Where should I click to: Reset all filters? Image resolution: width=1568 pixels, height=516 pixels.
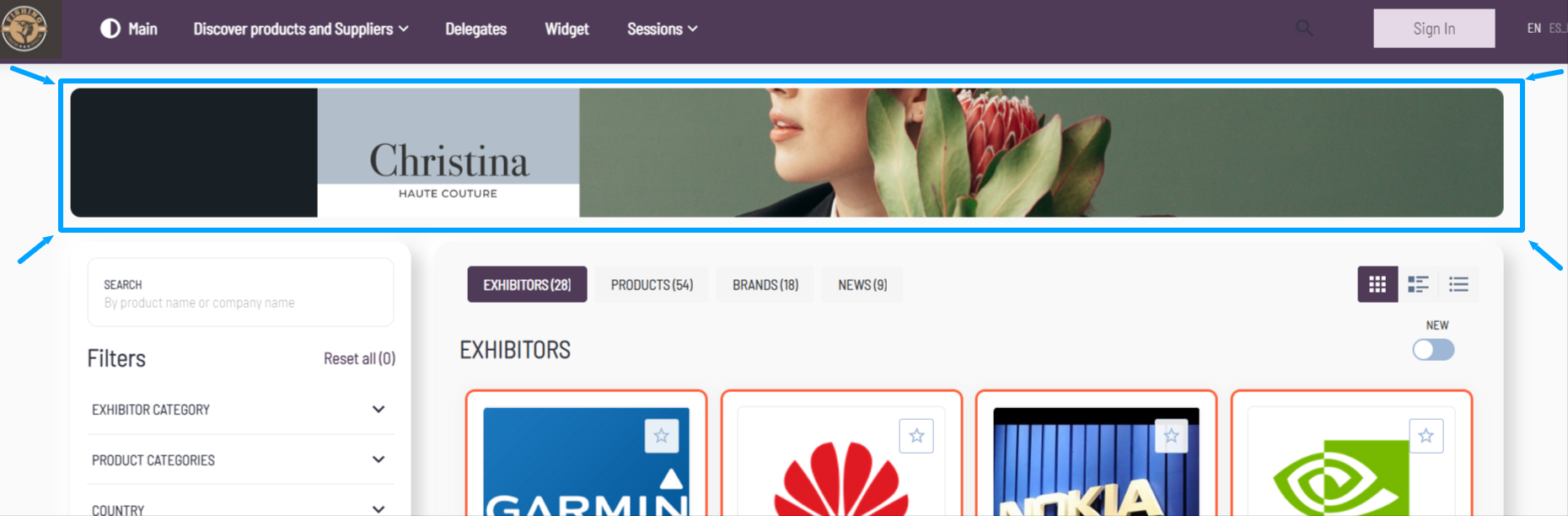(x=359, y=359)
